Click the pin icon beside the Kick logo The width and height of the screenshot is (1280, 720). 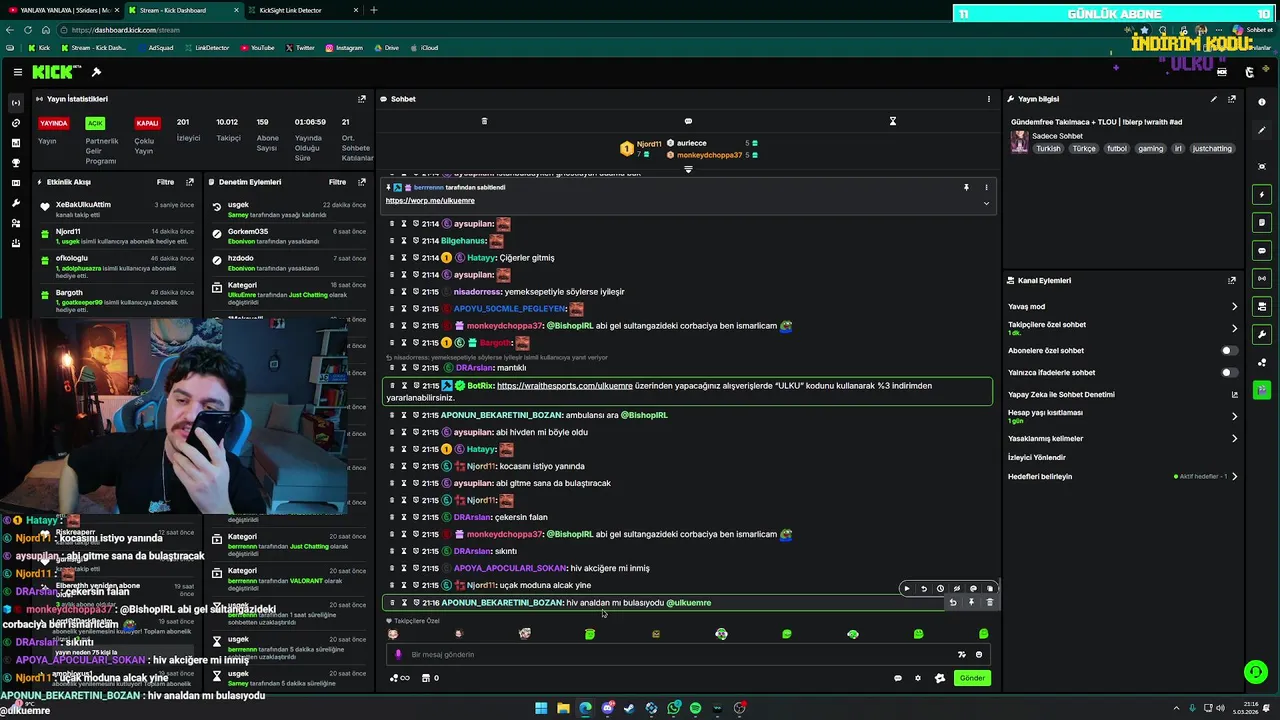96,72
